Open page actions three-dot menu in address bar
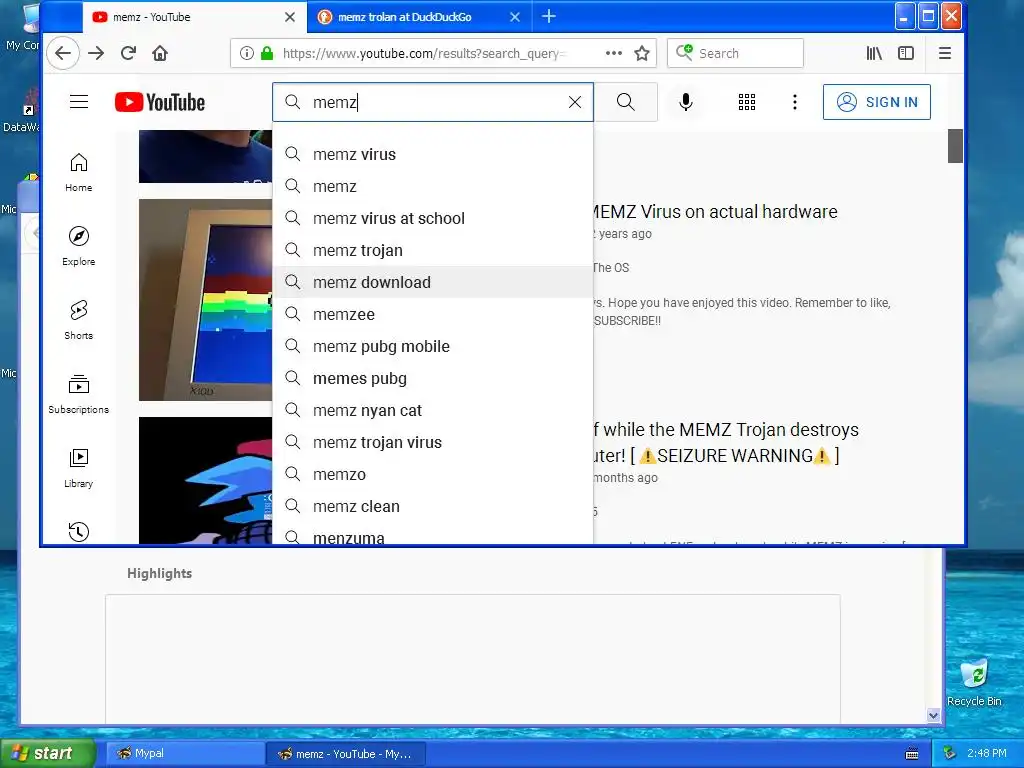This screenshot has height=768, width=1024. [613, 53]
